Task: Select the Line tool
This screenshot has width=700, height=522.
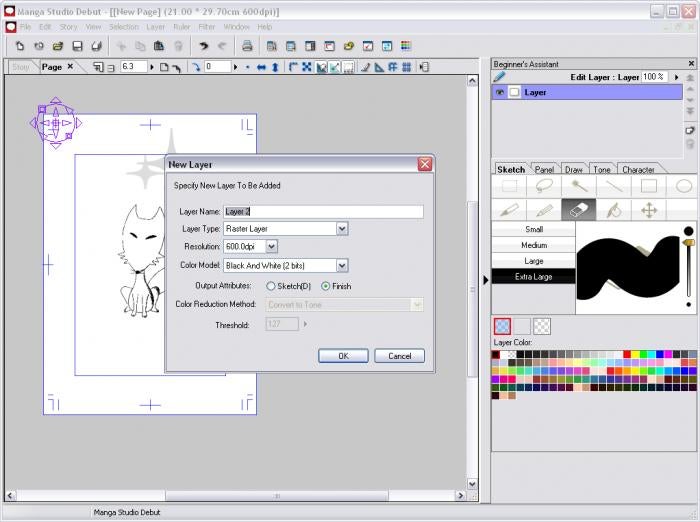Action: click(x=613, y=186)
